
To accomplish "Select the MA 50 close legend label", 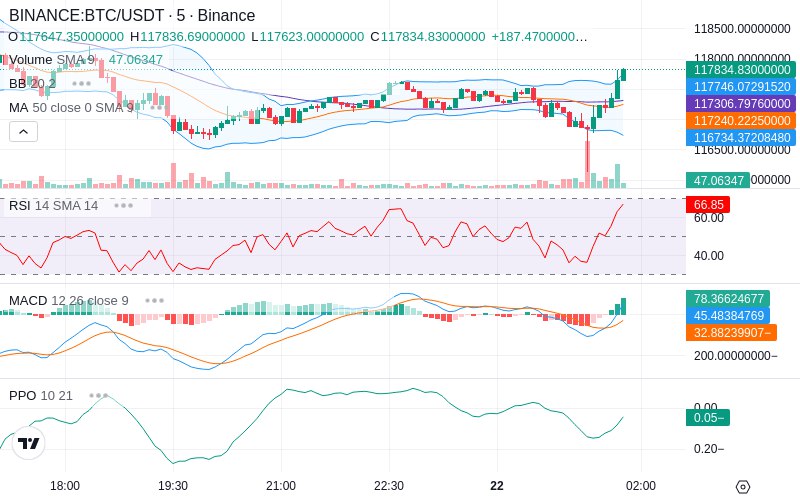I will tap(71, 108).
